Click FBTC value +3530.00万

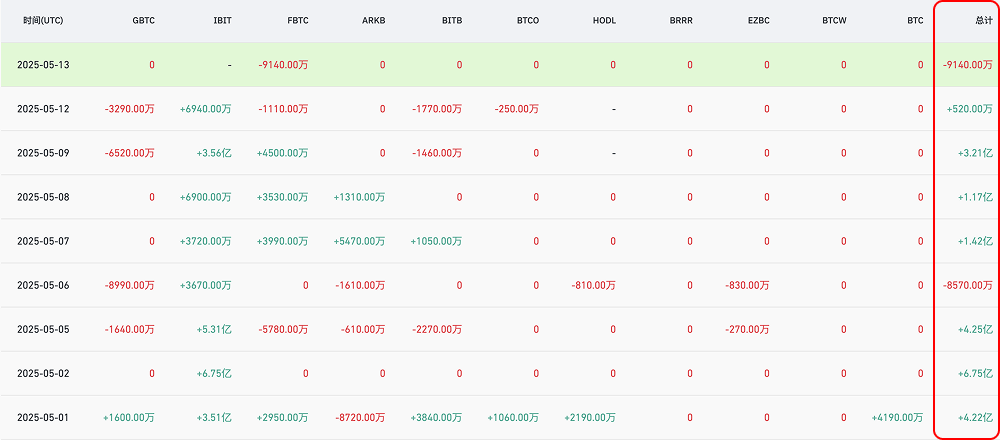click(x=283, y=197)
